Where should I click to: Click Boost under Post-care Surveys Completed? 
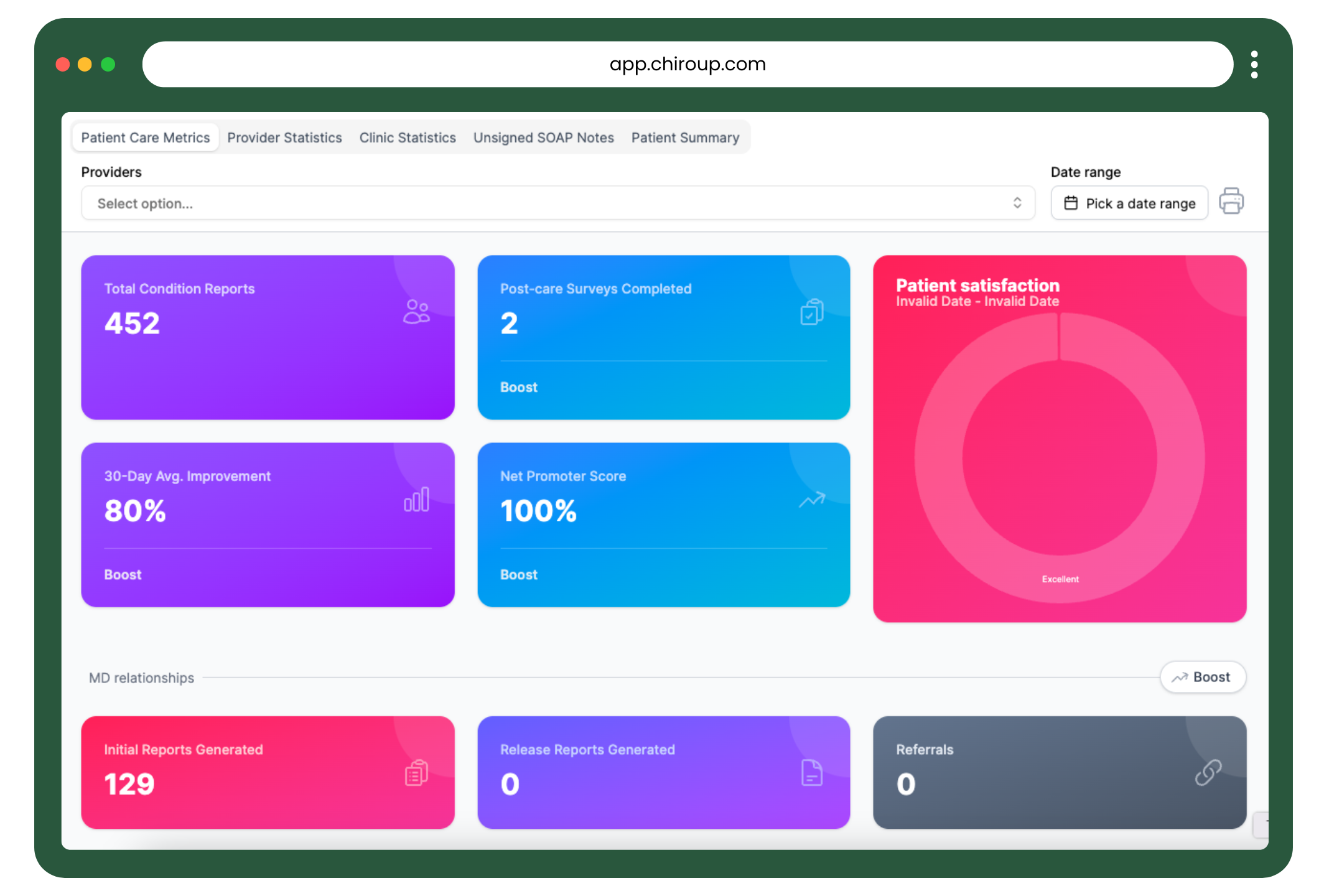(x=519, y=387)
